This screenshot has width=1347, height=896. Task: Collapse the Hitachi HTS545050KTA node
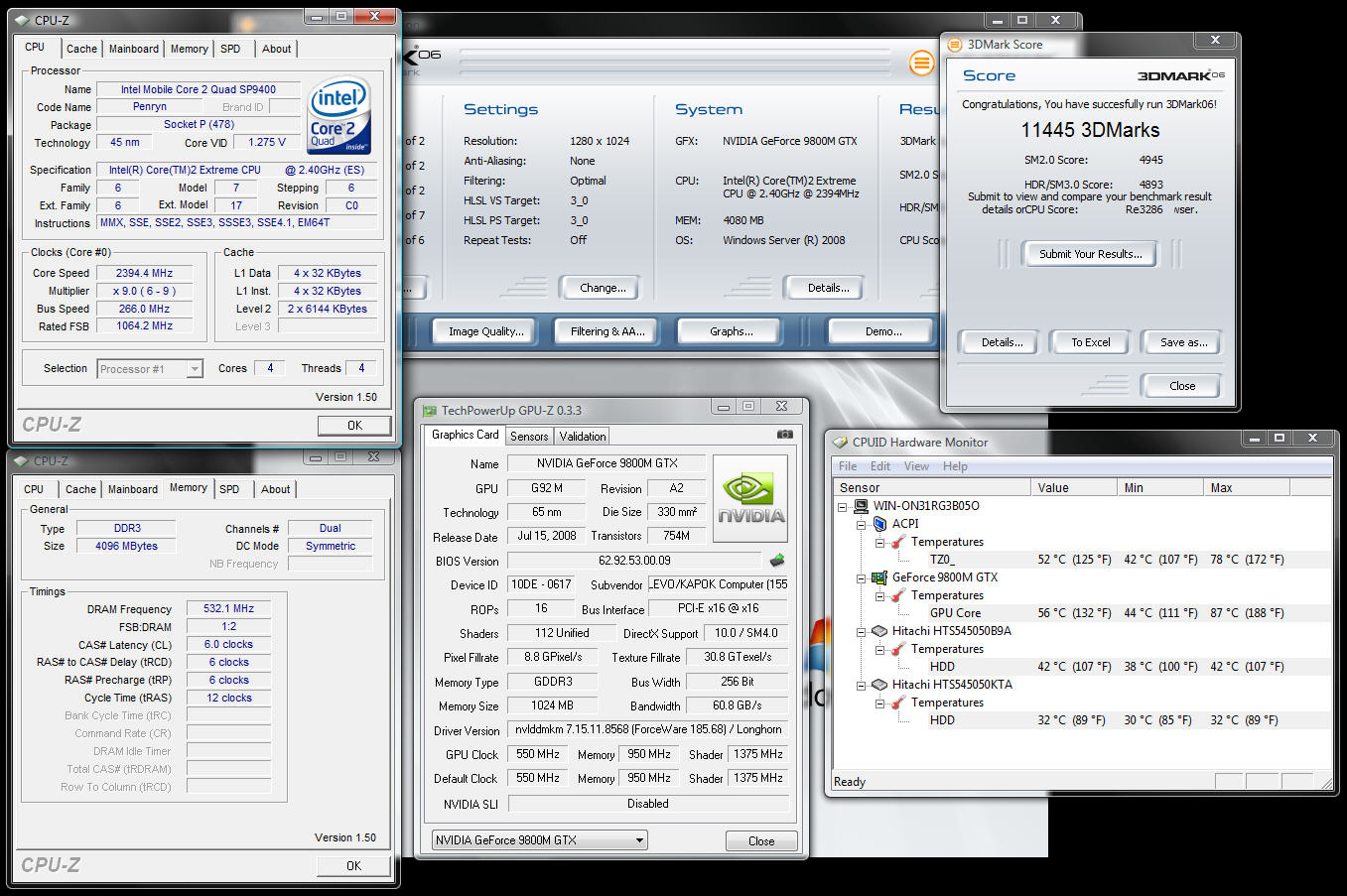[862, 685]
